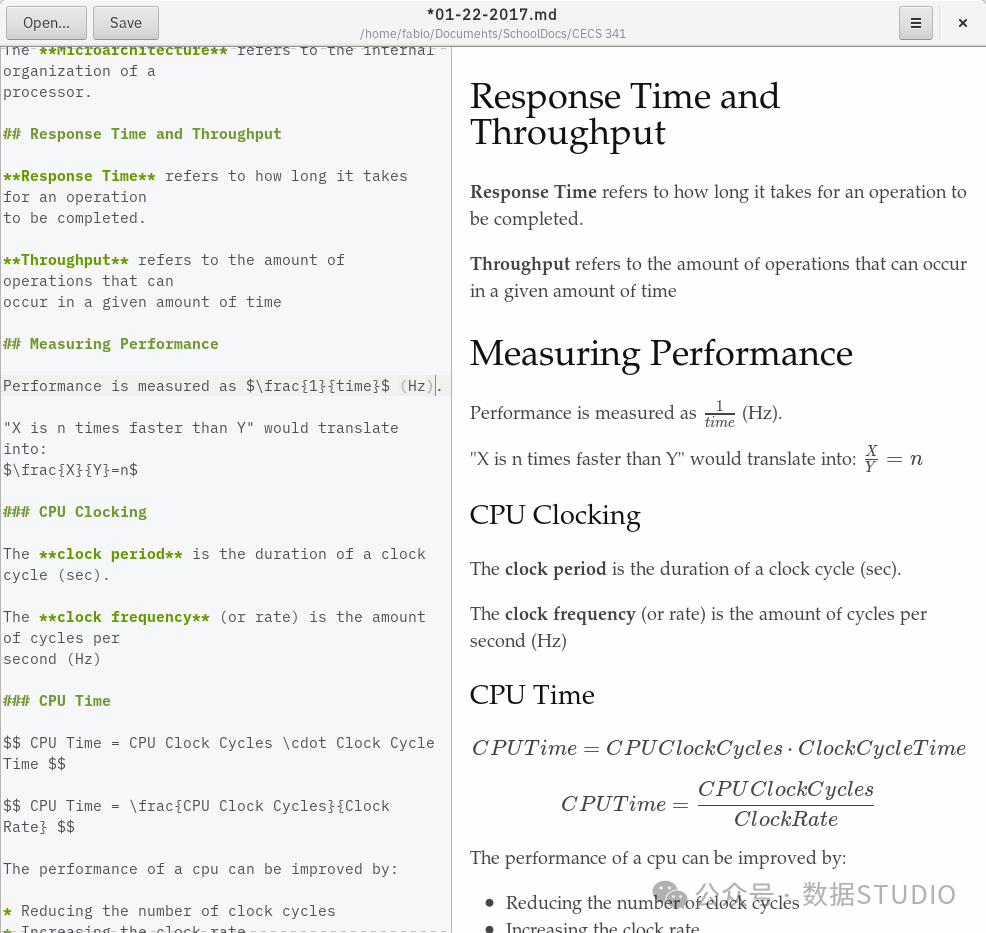Click the '## Measuring Performance' source line
This screenshot has height=933, width=986.
tap(111, 345)
